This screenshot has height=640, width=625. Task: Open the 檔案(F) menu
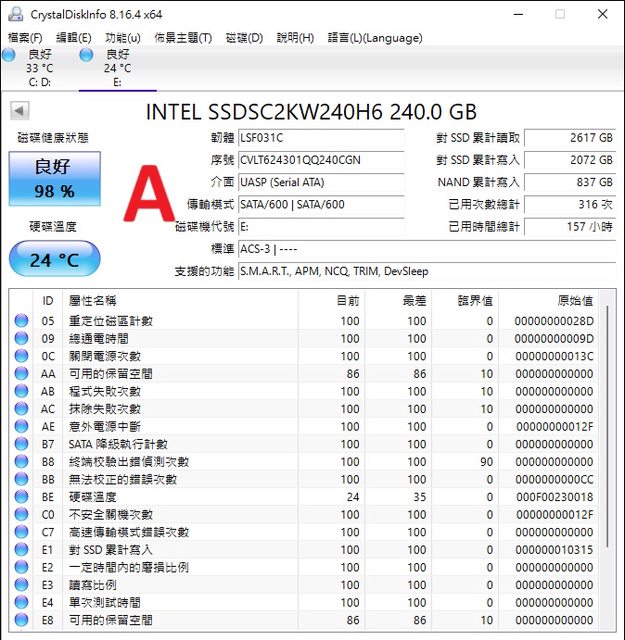click(25, 38)
